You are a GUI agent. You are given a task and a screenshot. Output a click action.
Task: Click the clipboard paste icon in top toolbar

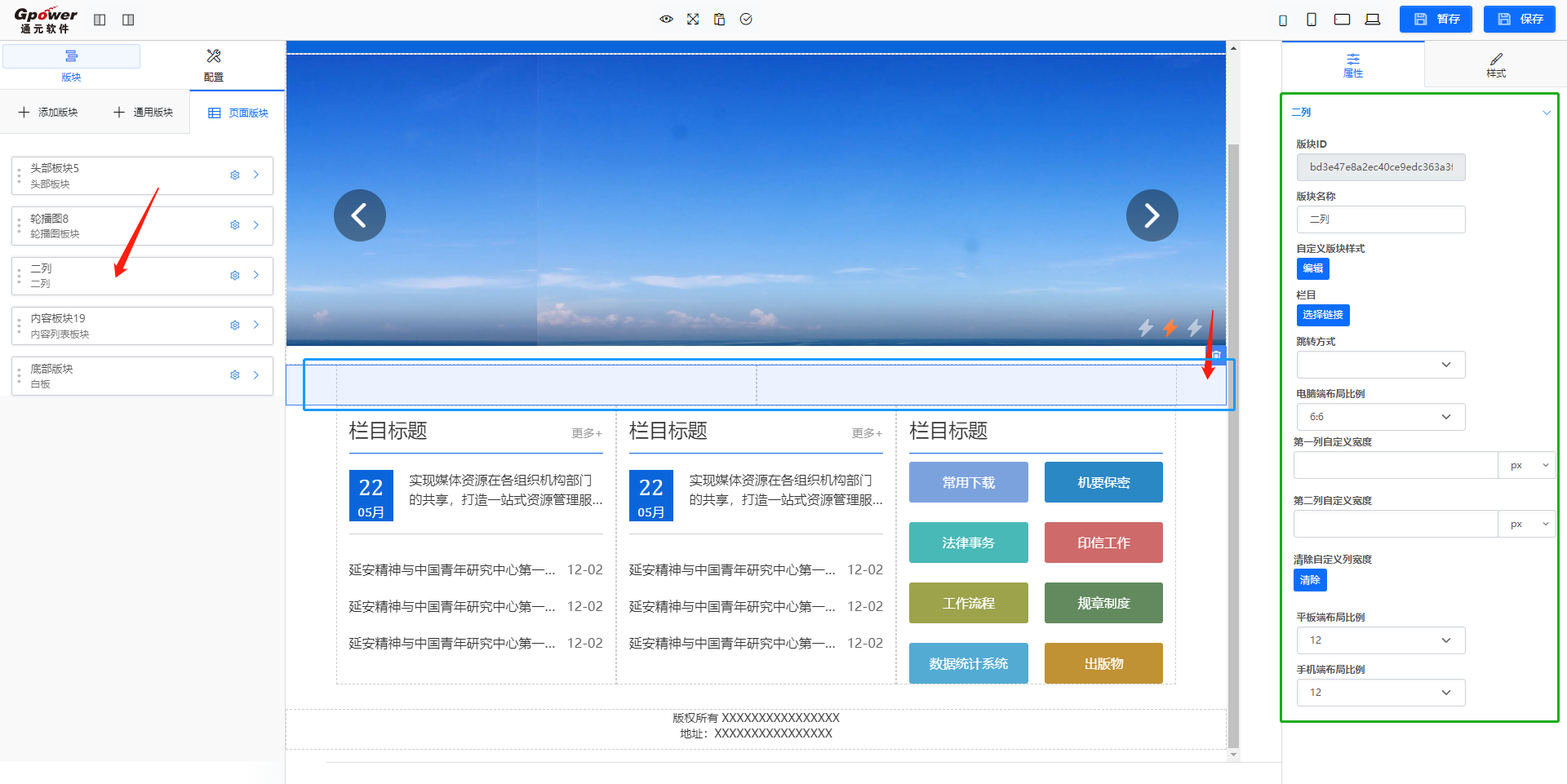pyautogui.click(x=719, y=19)
